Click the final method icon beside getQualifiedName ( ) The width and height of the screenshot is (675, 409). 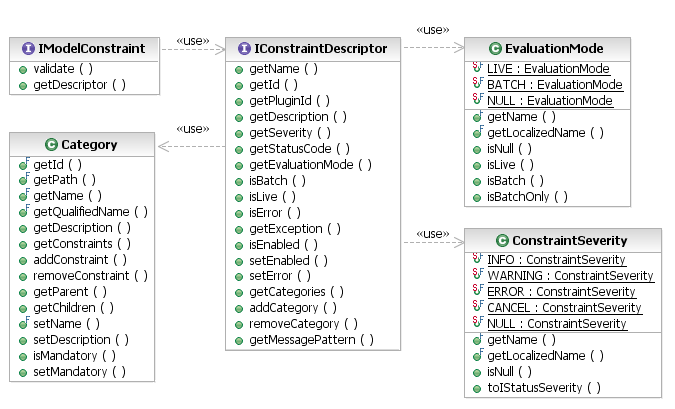(24, 211)
